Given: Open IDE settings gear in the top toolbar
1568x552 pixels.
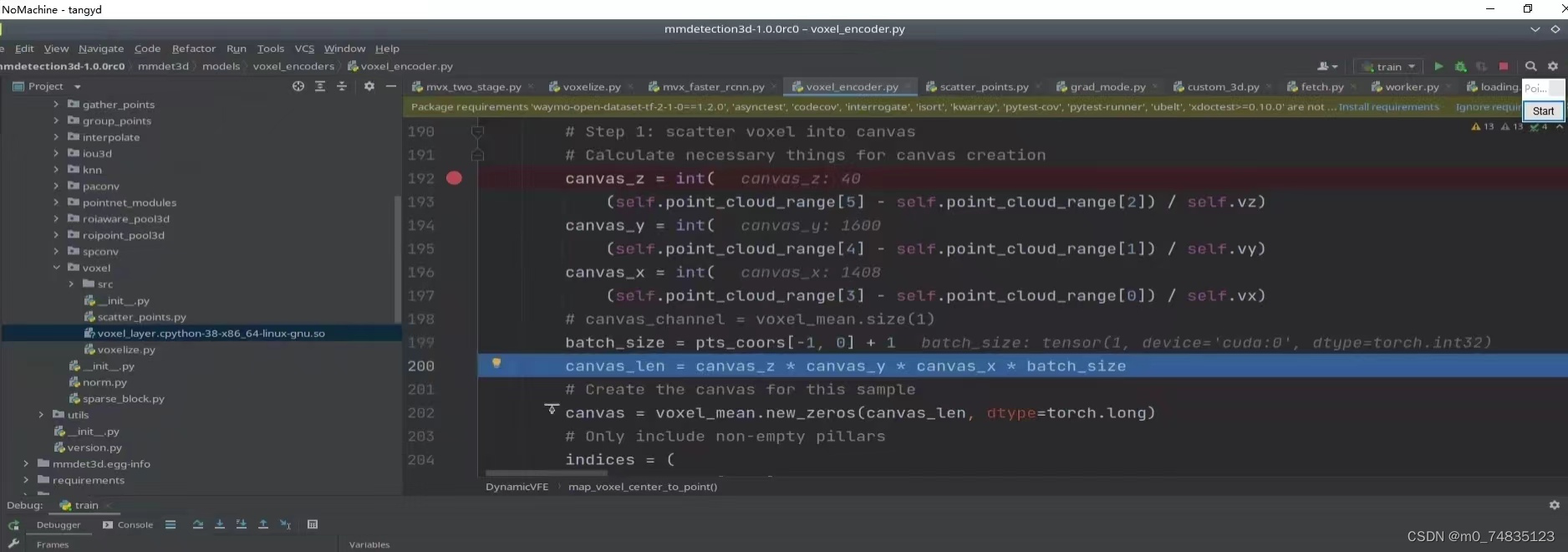Looking at the screenshot, I should point(1553,66).
